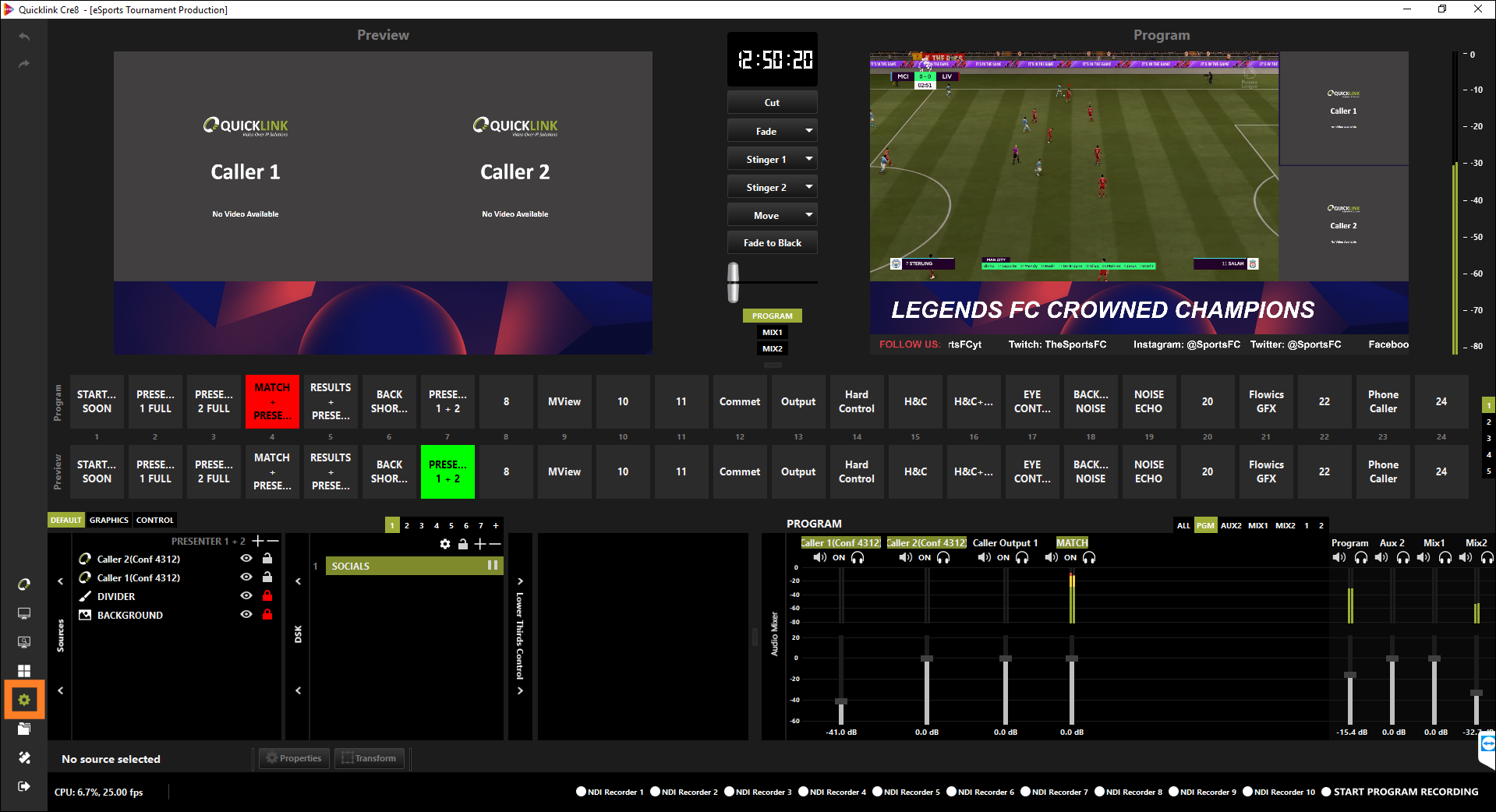Open the Fade transition dropdown arrow

coord(808,131)
